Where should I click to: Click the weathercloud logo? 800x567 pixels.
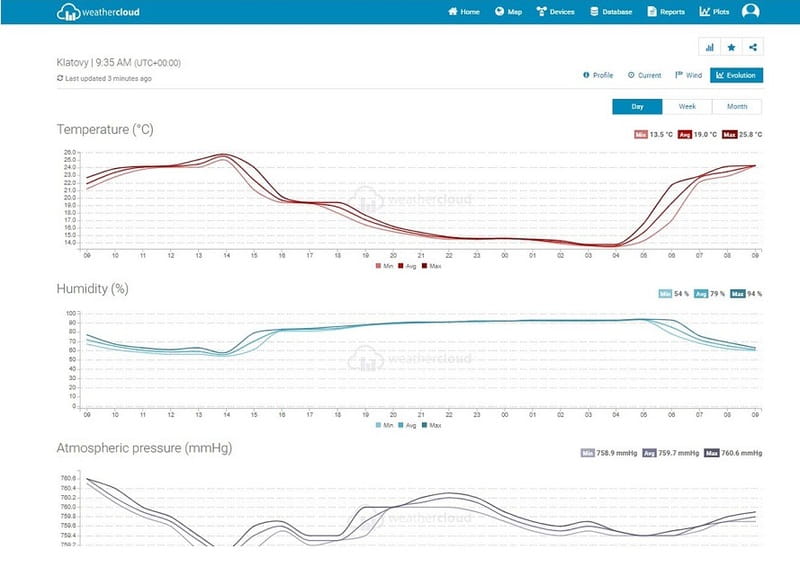(98, 12)
